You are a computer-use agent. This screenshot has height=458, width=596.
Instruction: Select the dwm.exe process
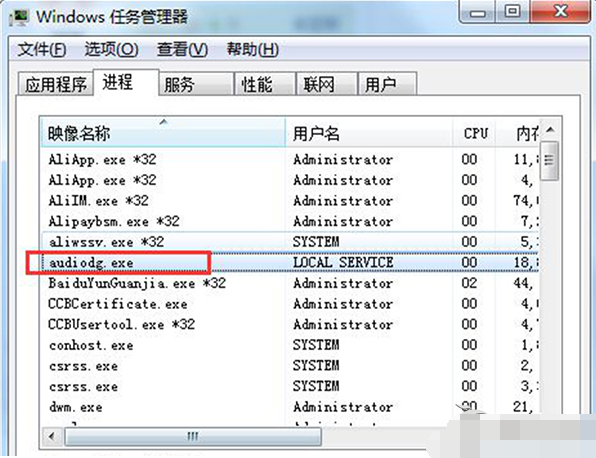tap(290, 407)
